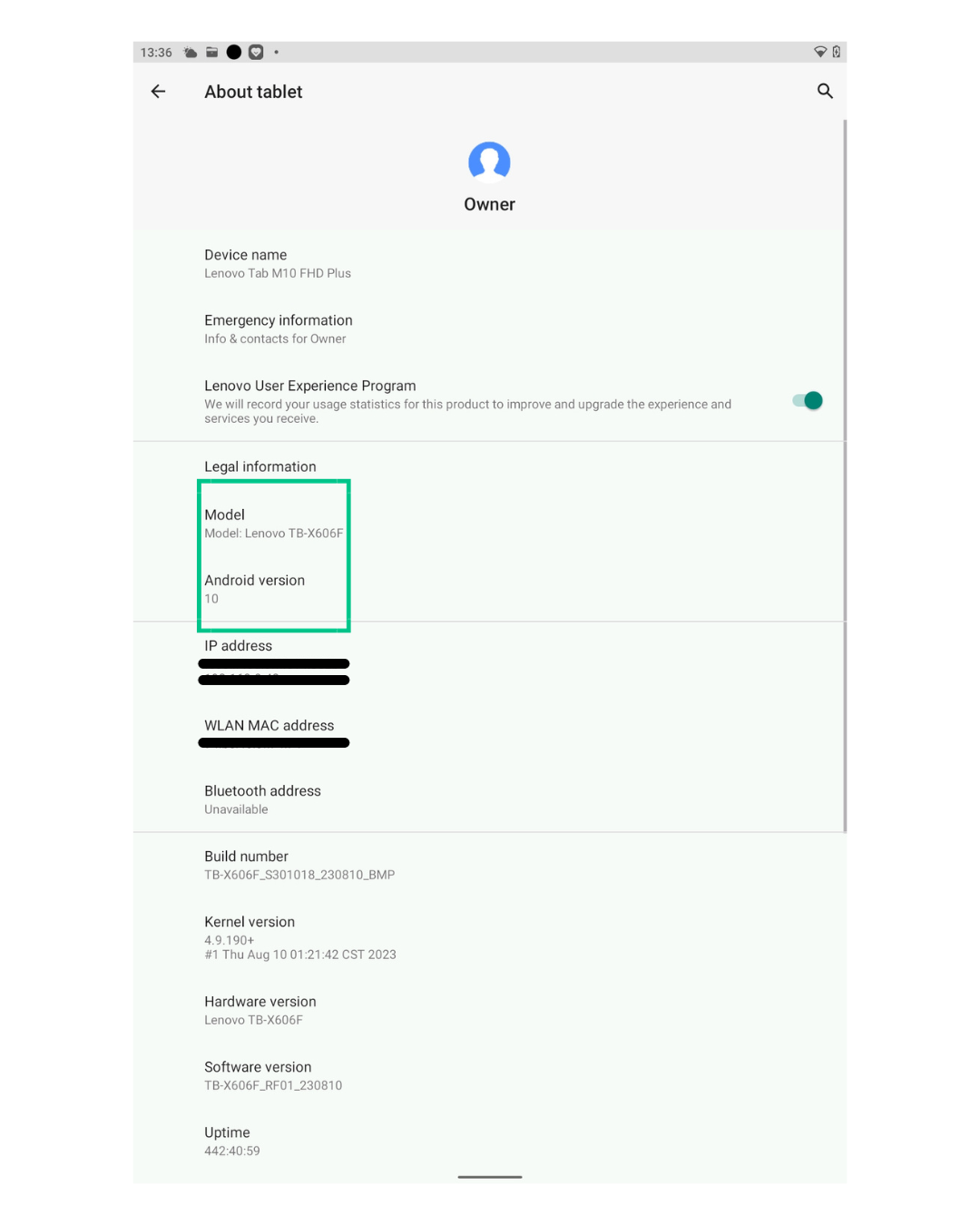Select Bluetooth address entry
The image size is (980, 1225).
489,799
